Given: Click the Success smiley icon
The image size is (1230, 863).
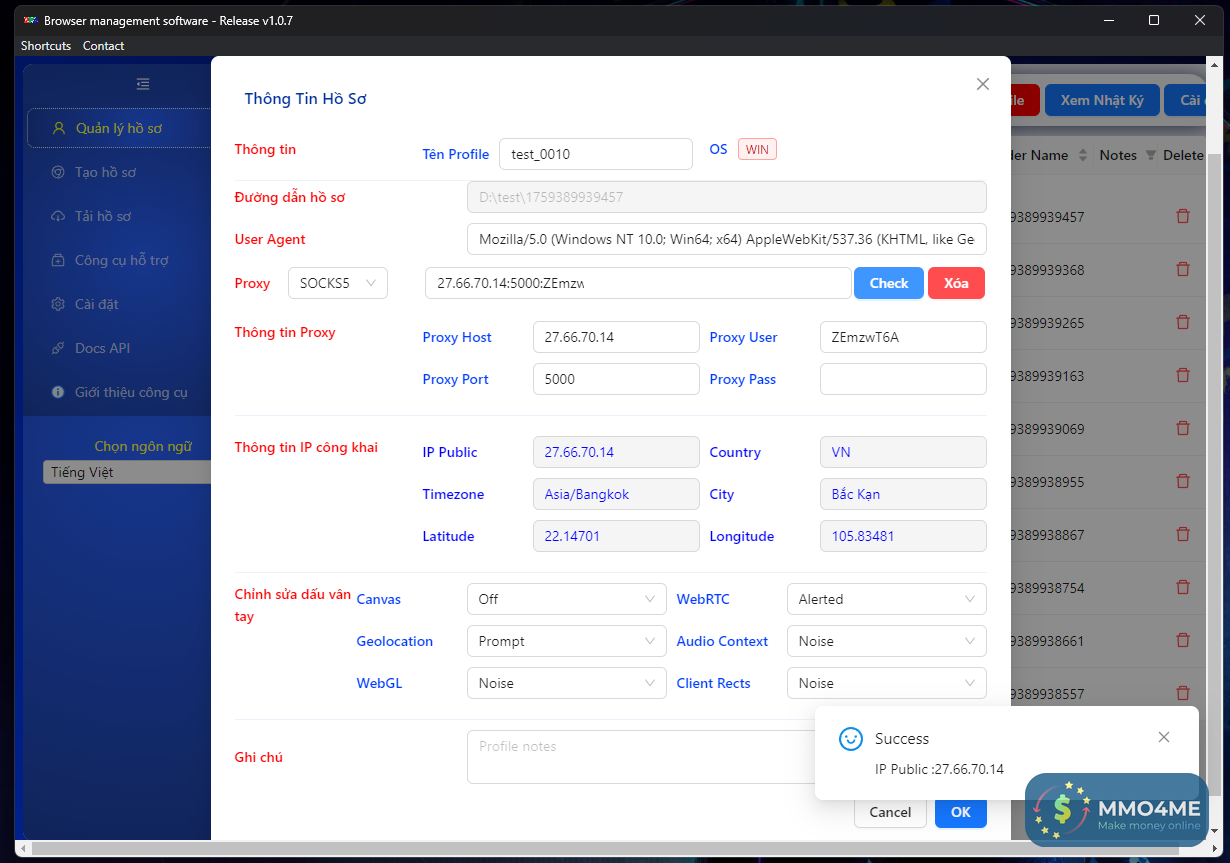Looking at the screenshot, I should point(851,738).
